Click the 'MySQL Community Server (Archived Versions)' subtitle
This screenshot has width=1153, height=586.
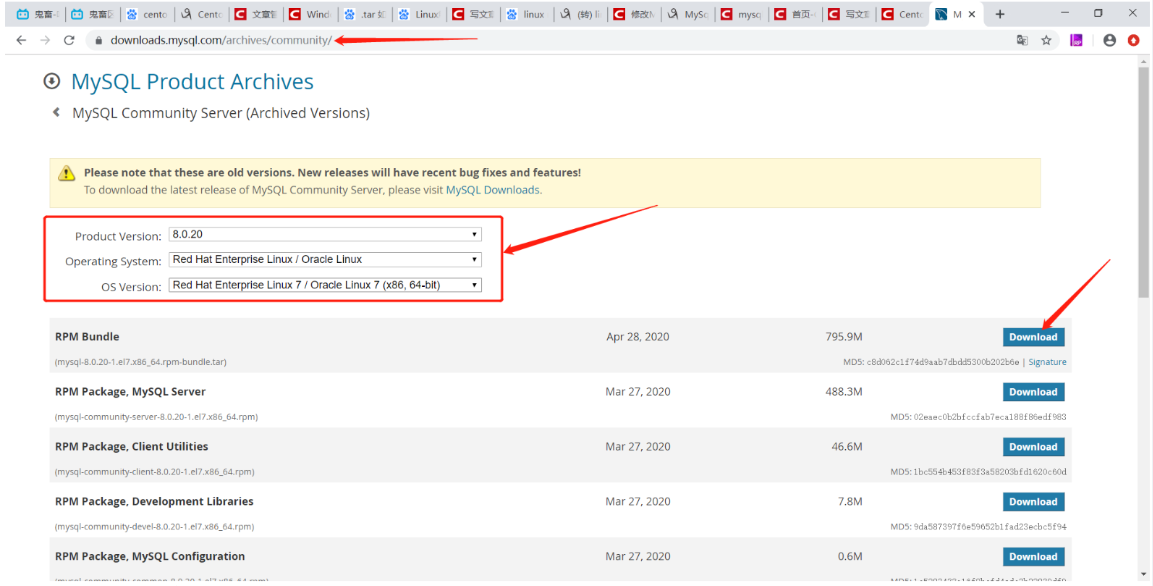coord(221,113)
